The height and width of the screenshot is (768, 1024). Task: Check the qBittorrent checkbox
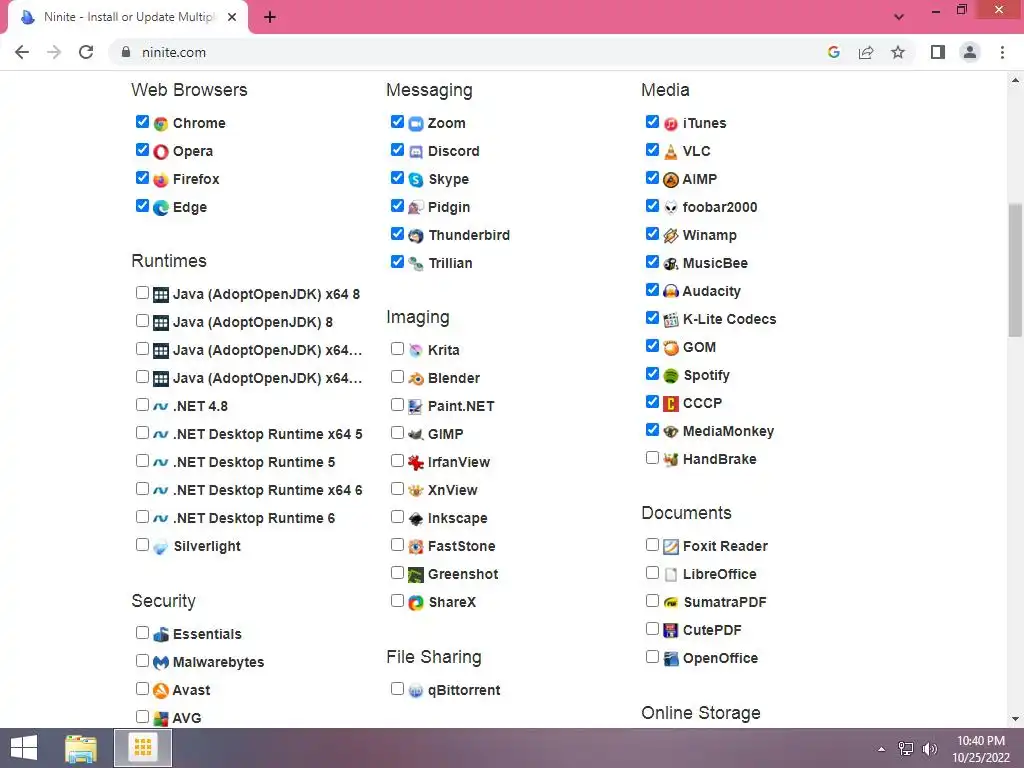pyautogui.click(x=397, y=688)
